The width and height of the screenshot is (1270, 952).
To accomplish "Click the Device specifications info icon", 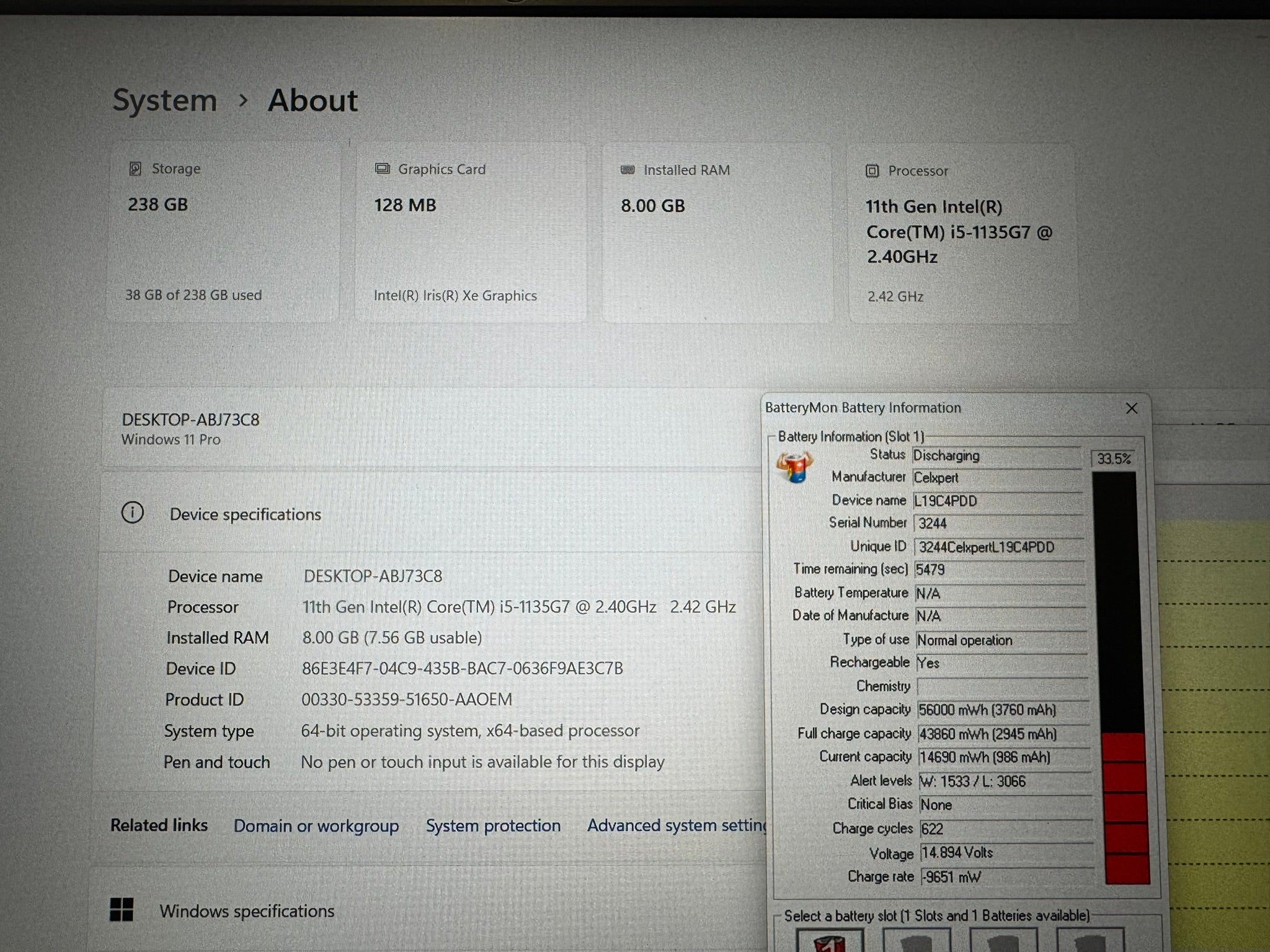I will [132, 513].
